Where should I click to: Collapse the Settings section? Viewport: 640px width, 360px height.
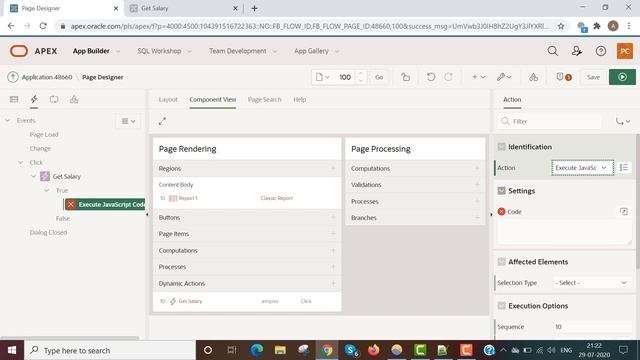501,191
